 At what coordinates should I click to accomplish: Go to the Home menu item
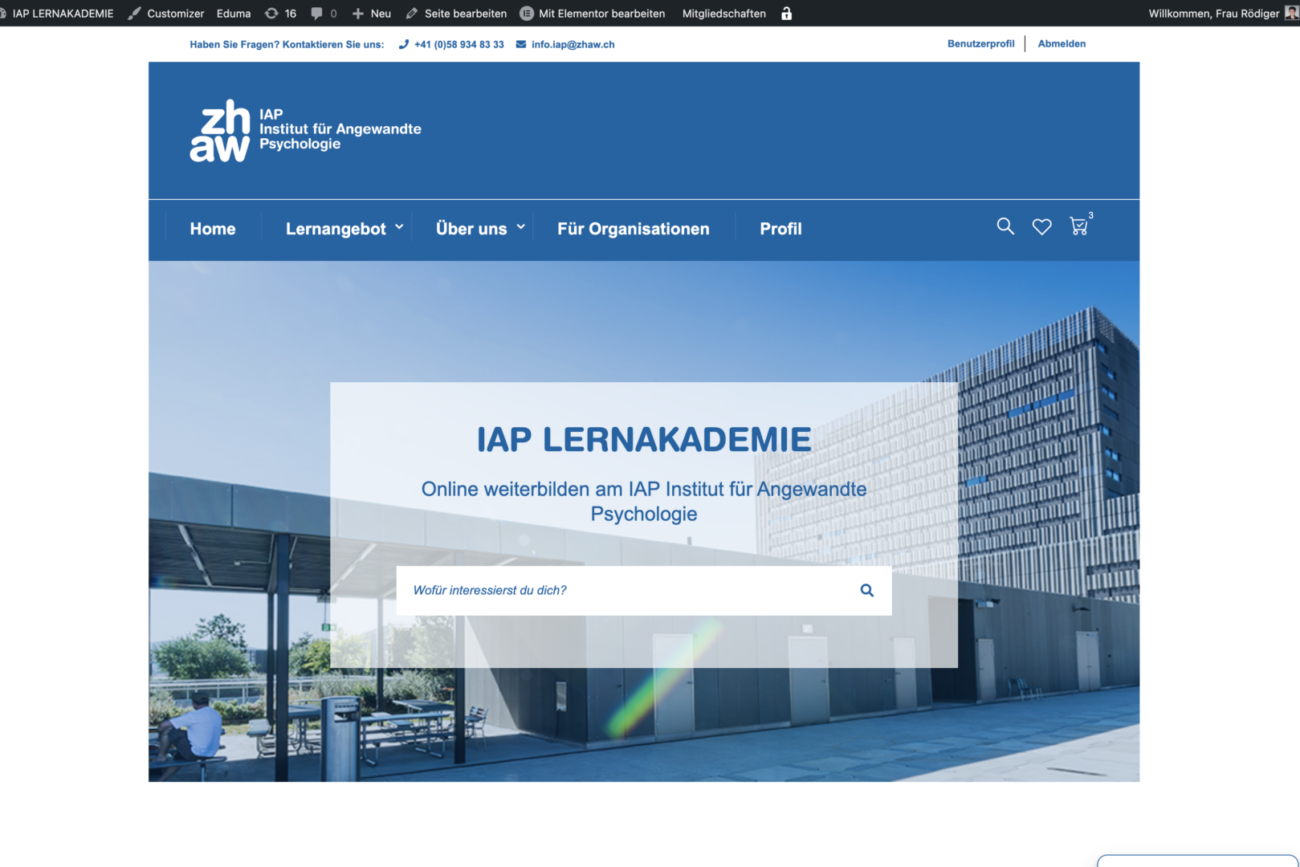213,229
